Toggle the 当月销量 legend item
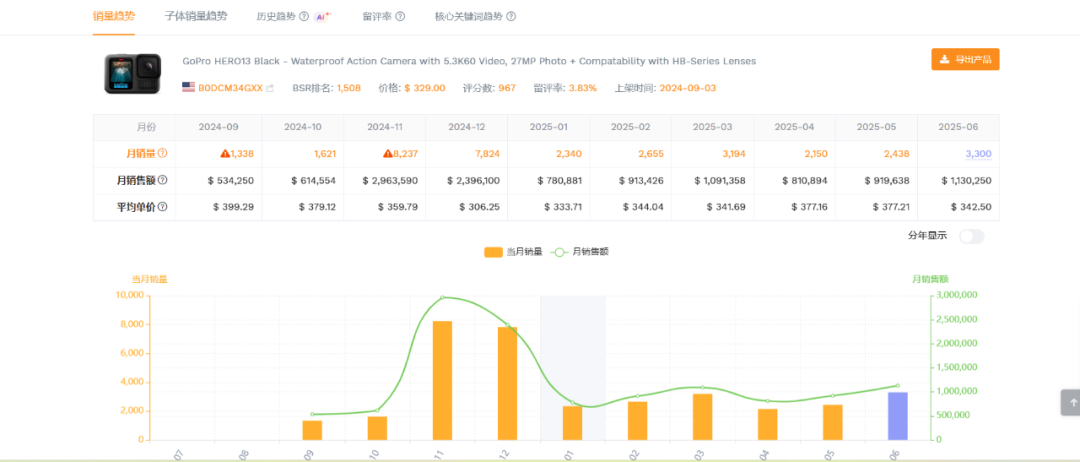 pos(513,252)
